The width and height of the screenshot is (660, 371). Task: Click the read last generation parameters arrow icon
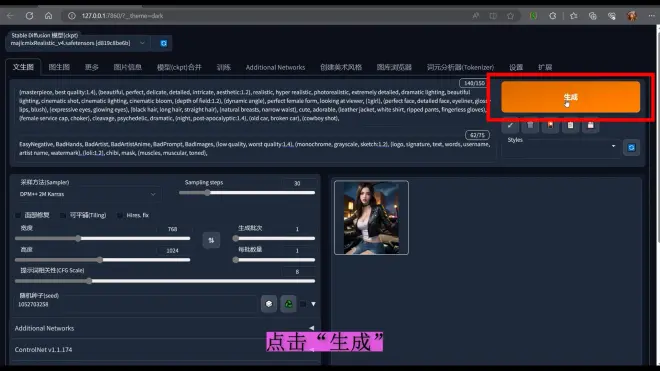pos(510,125)
